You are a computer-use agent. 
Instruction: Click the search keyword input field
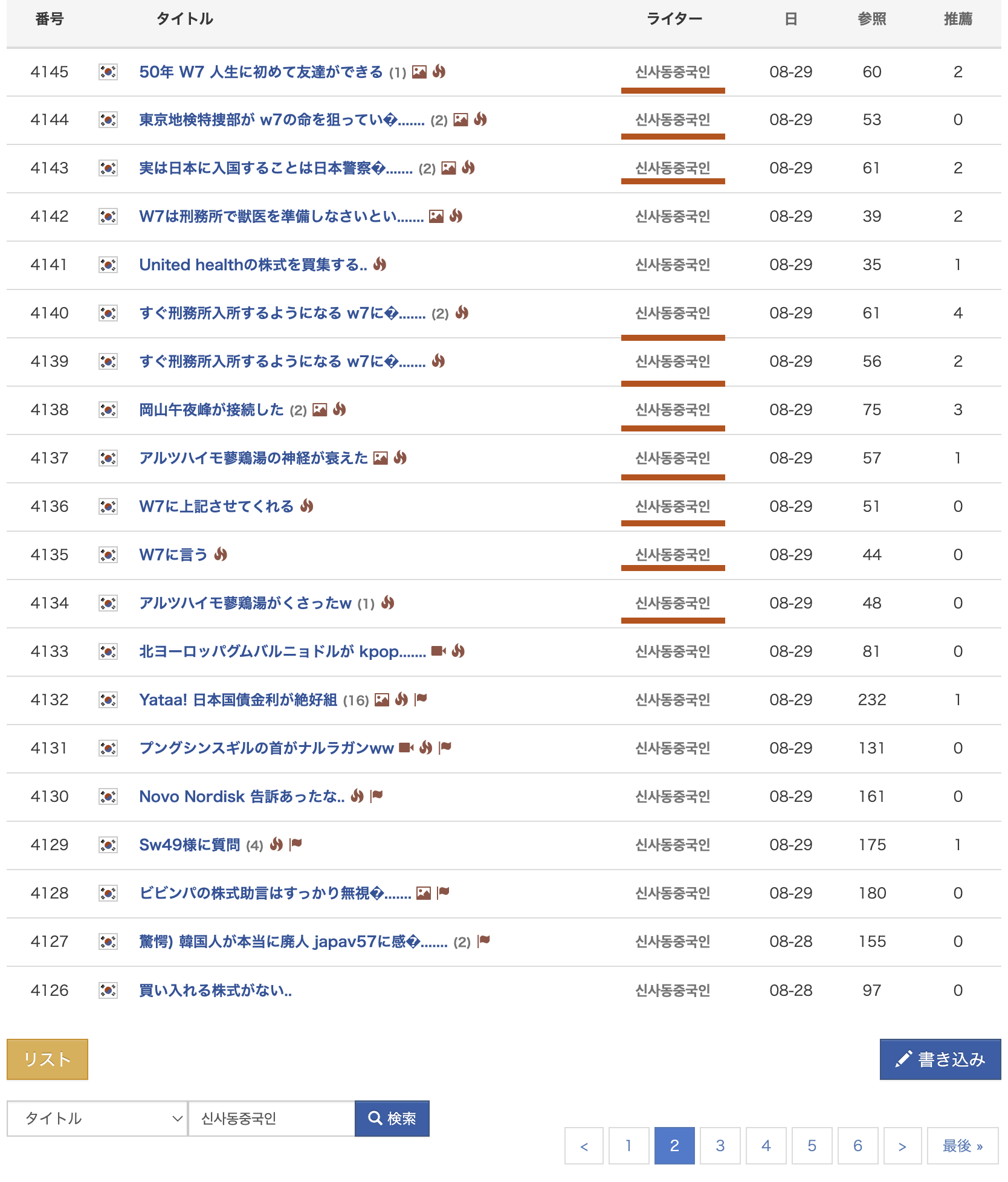pos(271,1119)
